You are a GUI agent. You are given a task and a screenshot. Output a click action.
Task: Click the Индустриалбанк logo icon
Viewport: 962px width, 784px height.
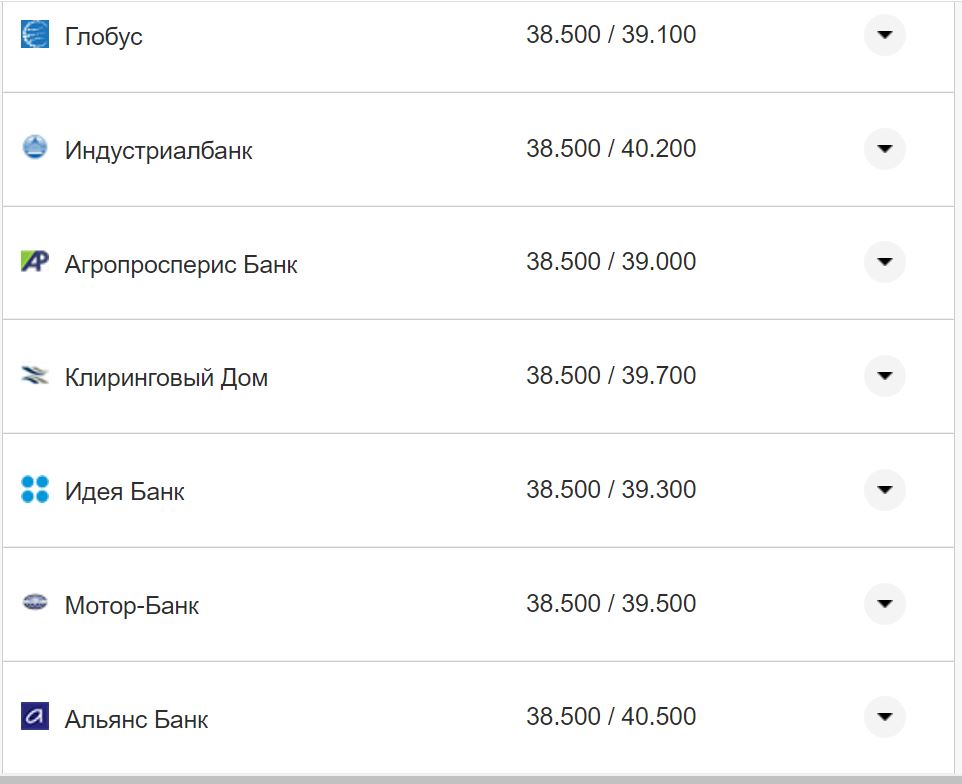pyautogui.click(x=34, y=148)
